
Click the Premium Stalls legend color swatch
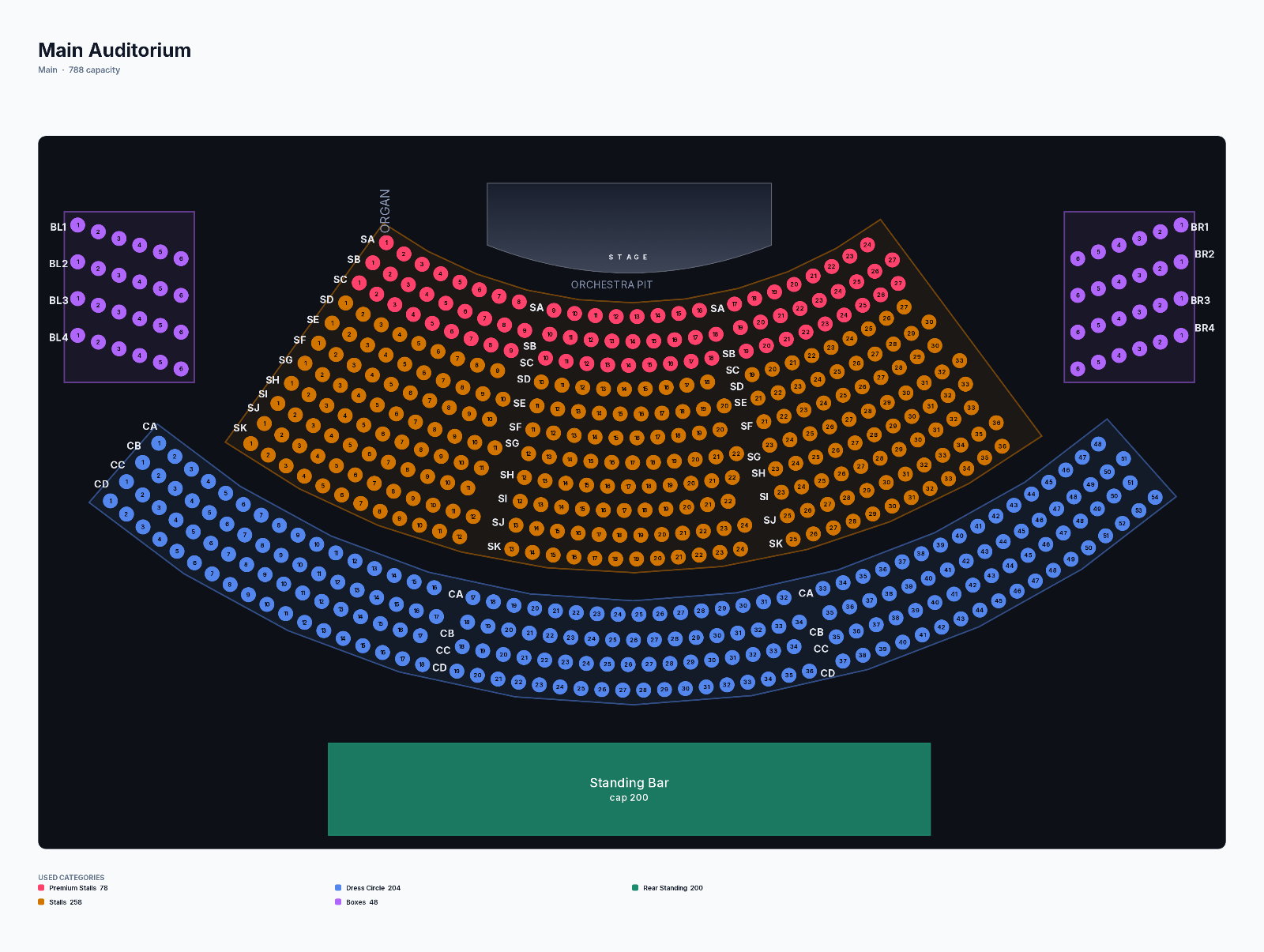41,888
